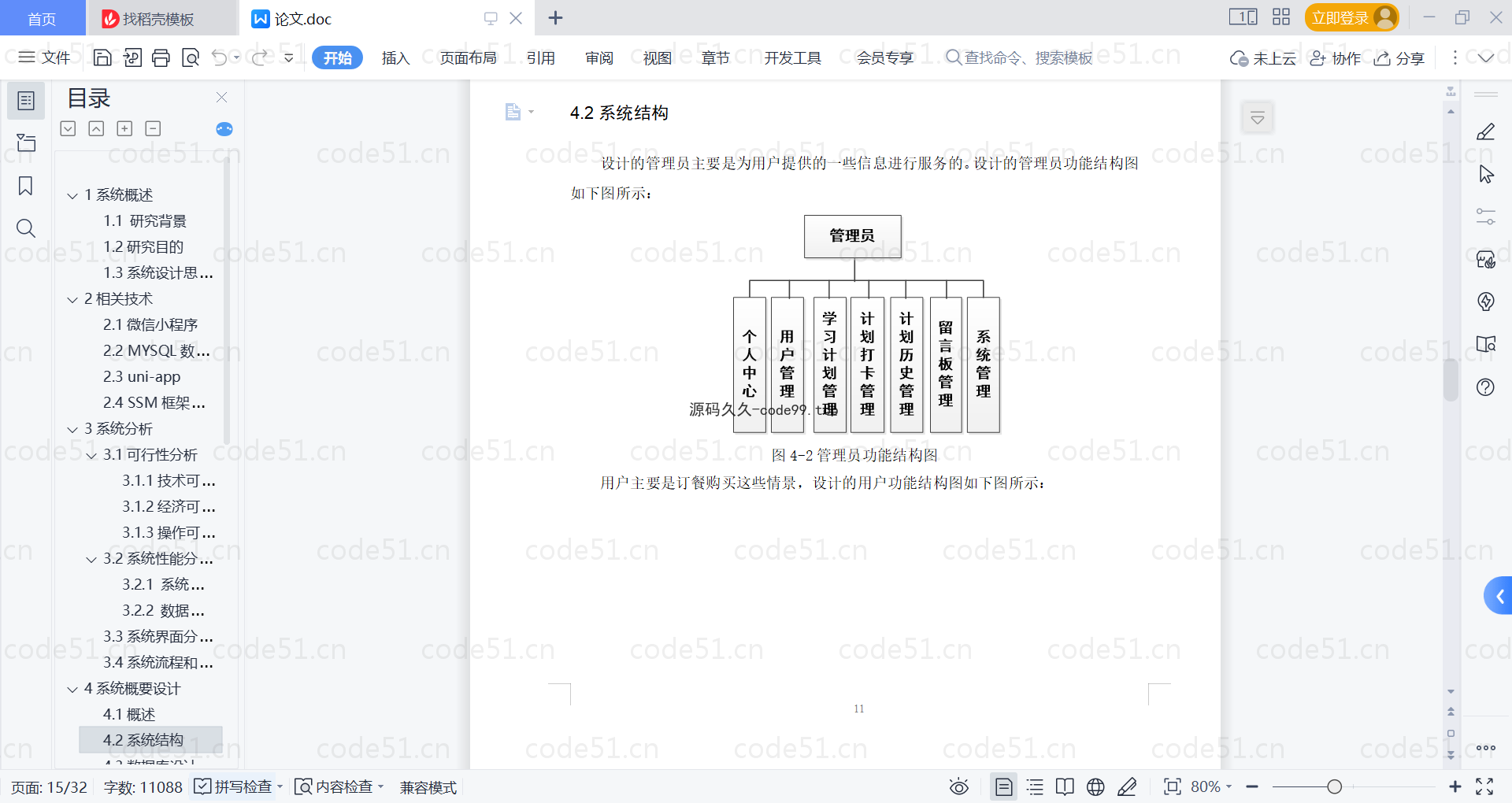Screen dimensions: 1512x803
Task: Open the 页面布局 ribbon tab
Action: tap(468, 57)
